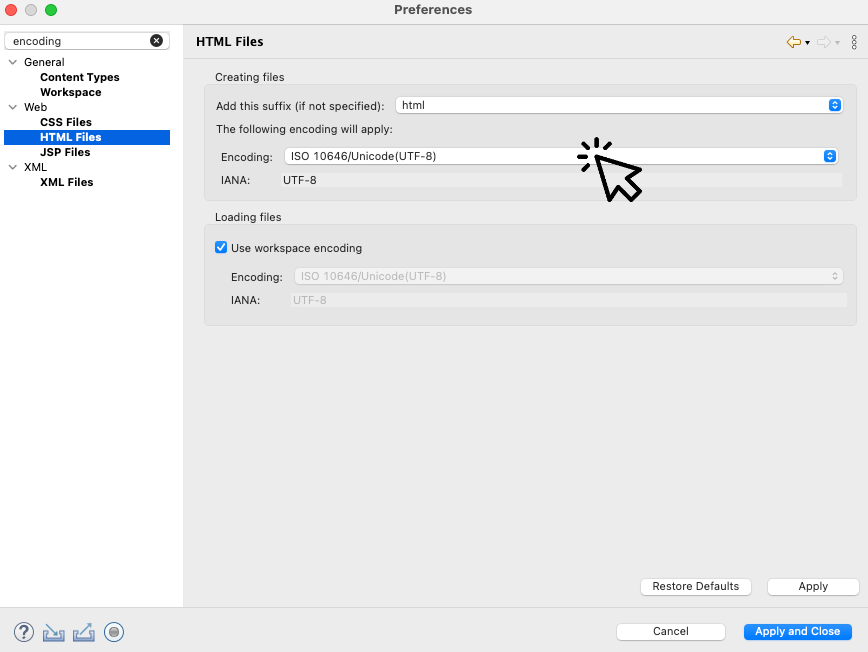Click the Oomph preference recorder icon

pos(114,632)
